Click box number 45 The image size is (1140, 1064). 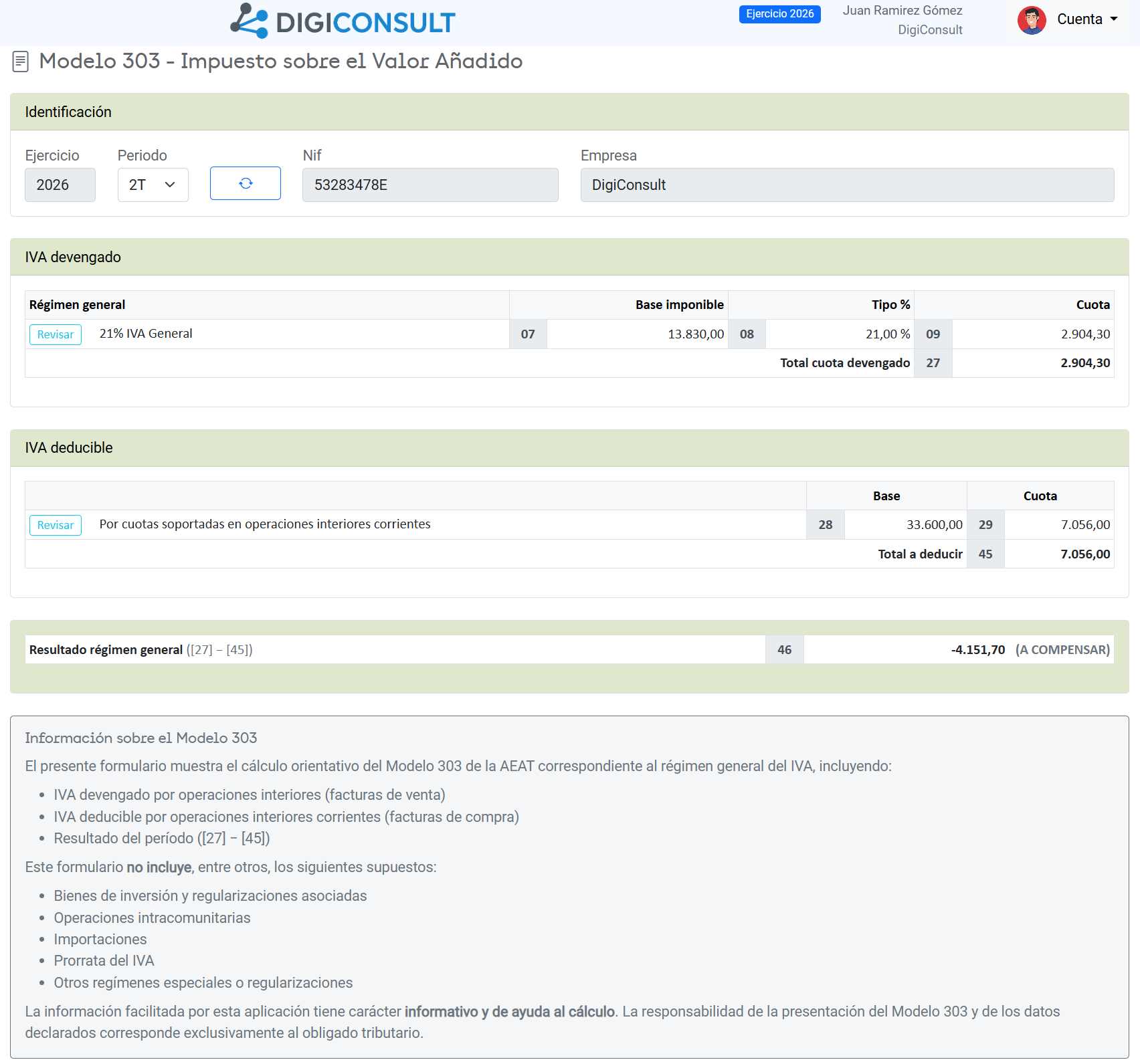pos(985,554)
